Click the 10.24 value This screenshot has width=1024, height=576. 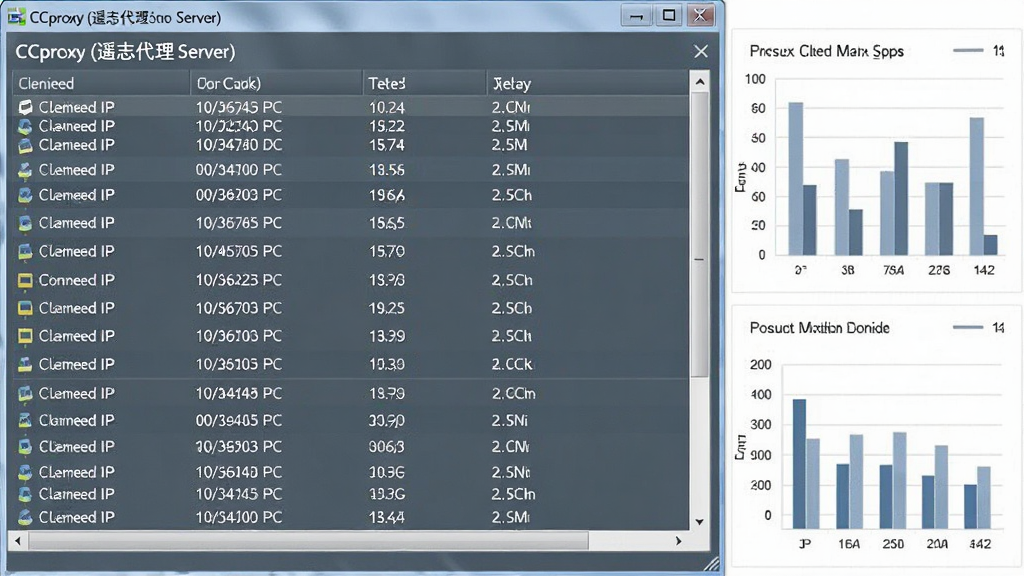coord(387,107)
